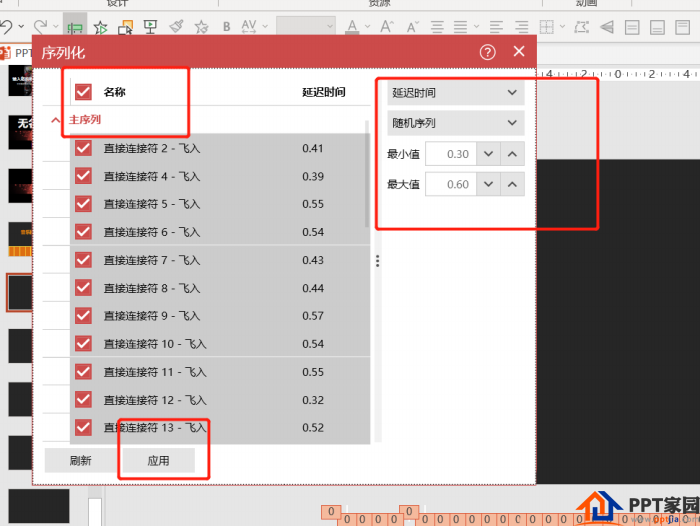Click the 延迟时间 column header
Viewport: 700px width, 526px height.
coord(324,92)
